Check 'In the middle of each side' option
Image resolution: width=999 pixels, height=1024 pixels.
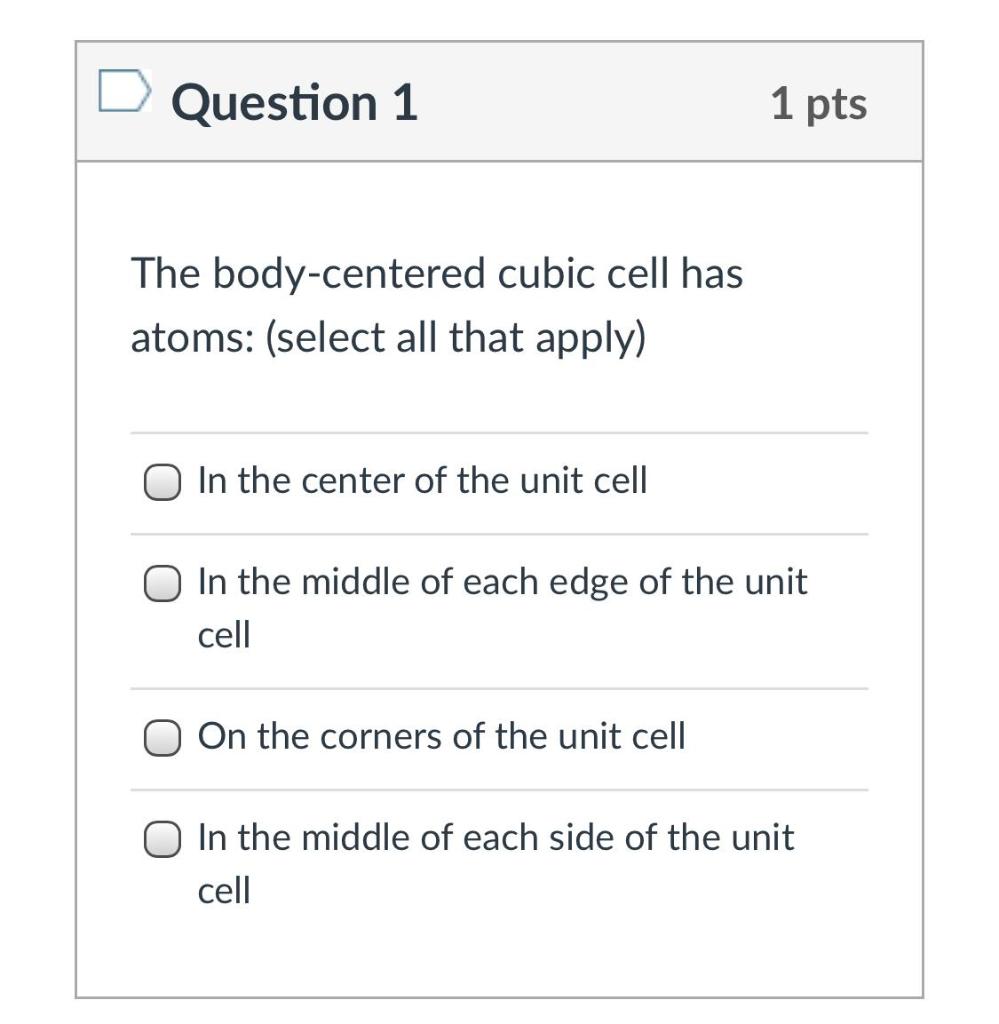click(160, 837)
